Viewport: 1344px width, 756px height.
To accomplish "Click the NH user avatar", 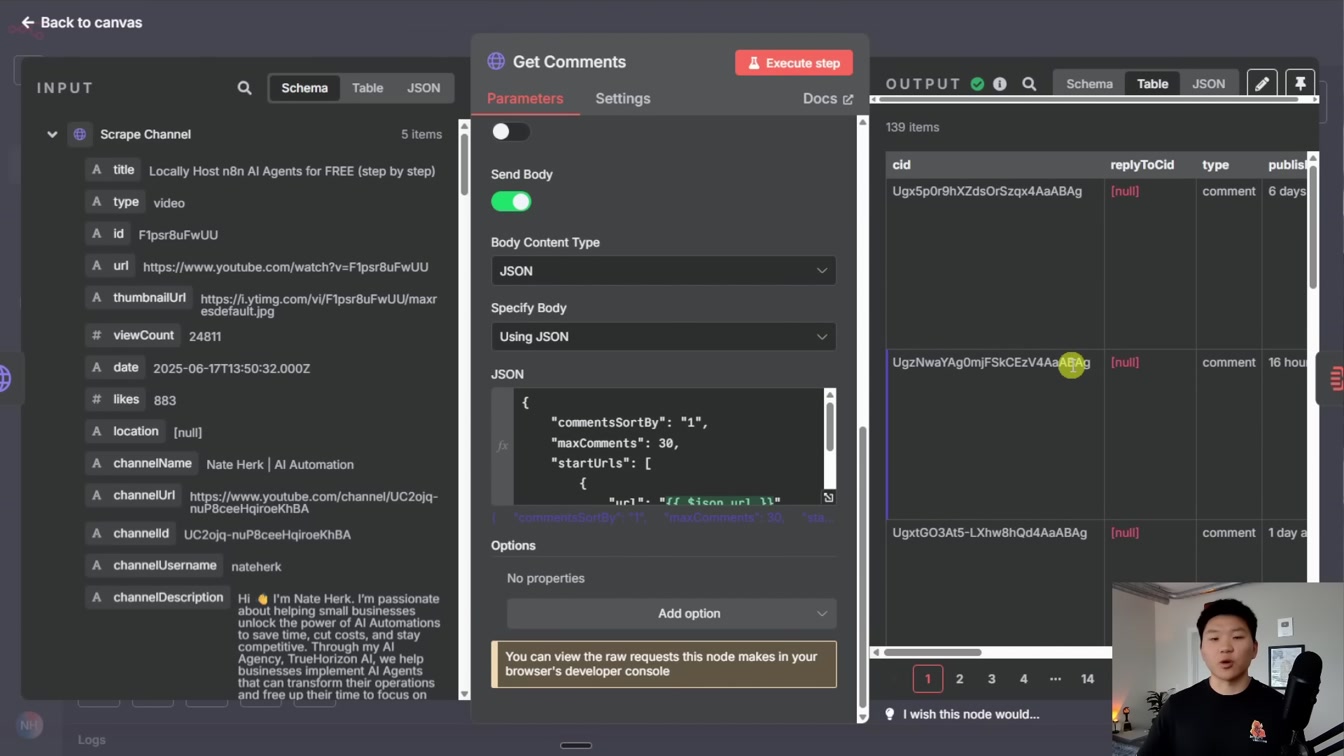I will pos(30,725).
